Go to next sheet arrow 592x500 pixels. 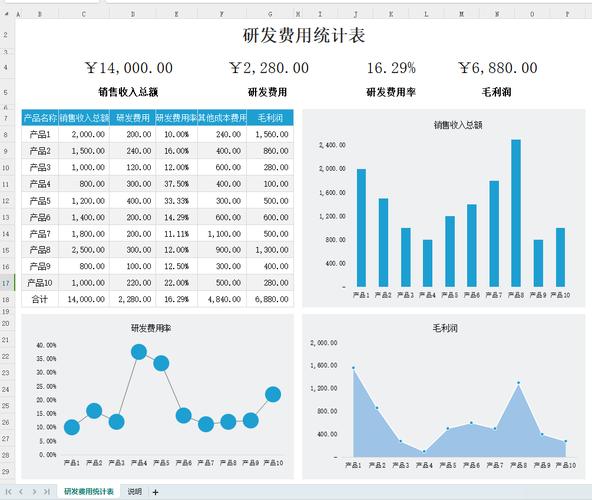coord(34,491)
